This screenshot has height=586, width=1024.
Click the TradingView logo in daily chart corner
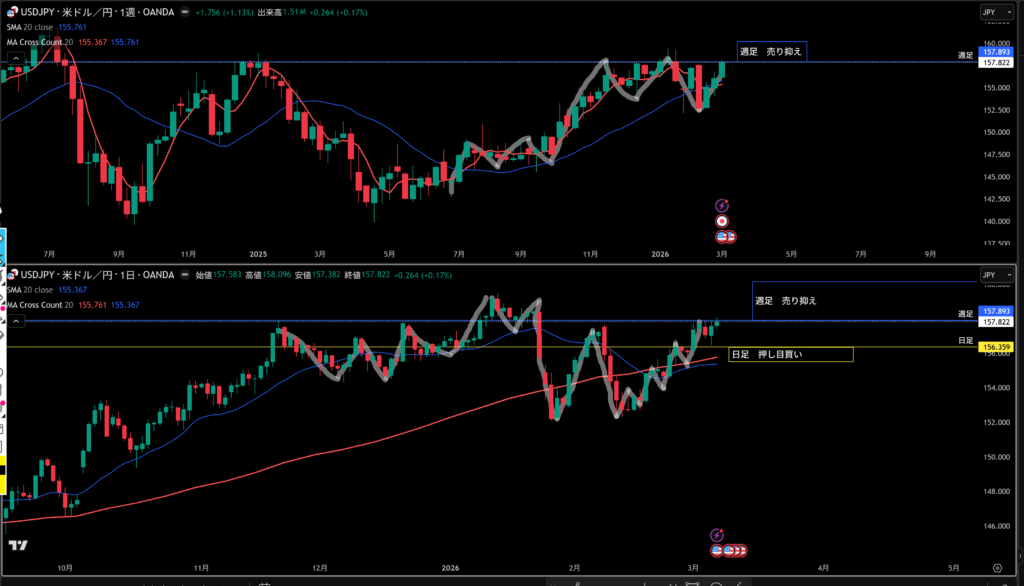pos(17,545)
